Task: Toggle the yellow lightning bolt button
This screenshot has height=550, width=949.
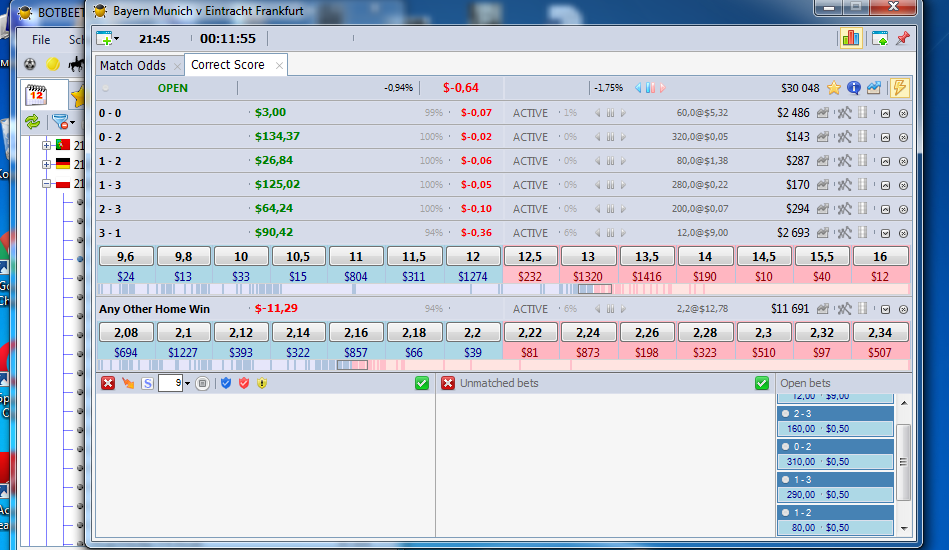Action: point(899,88)
